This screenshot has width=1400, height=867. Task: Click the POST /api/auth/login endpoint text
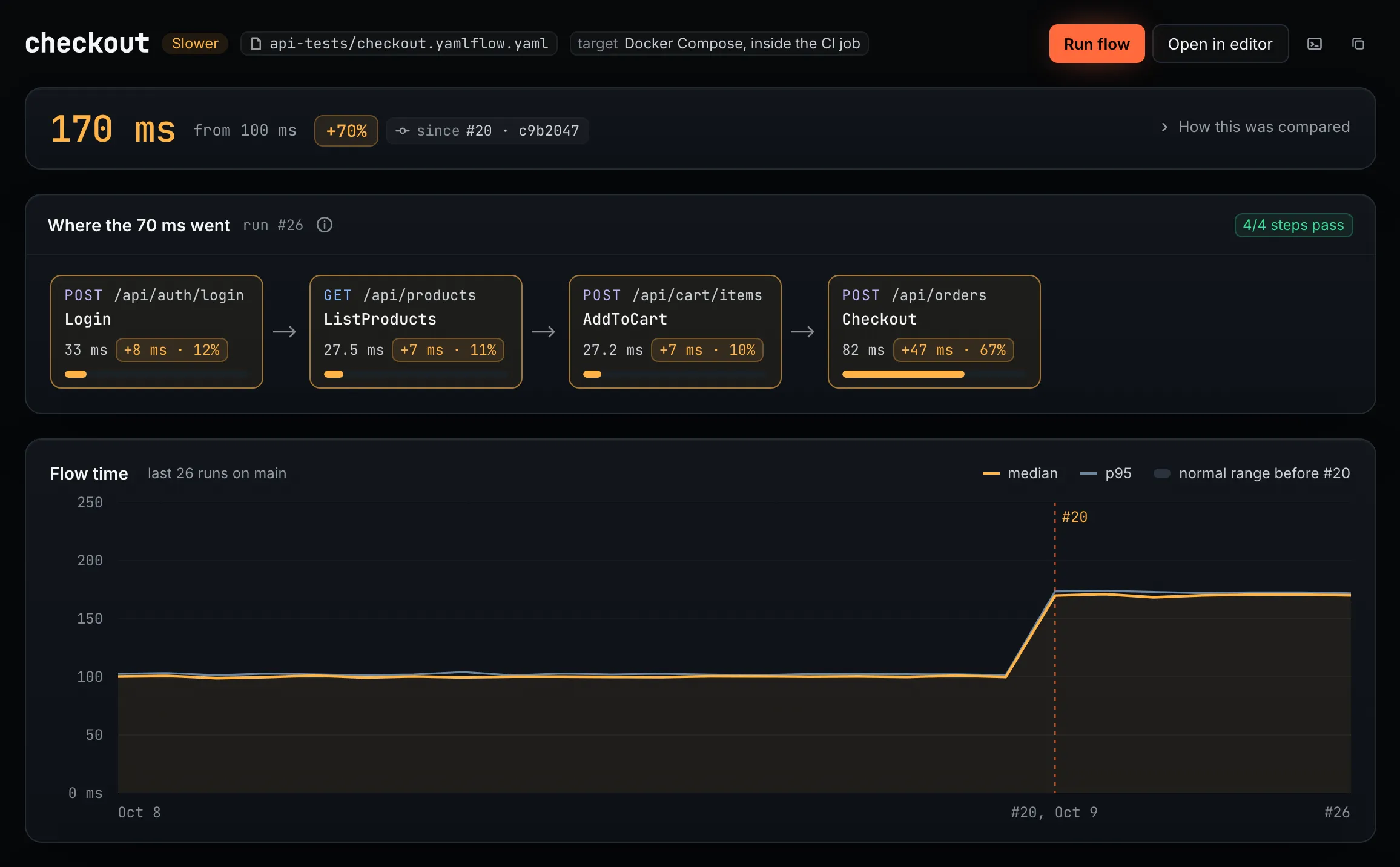(154, 295)
